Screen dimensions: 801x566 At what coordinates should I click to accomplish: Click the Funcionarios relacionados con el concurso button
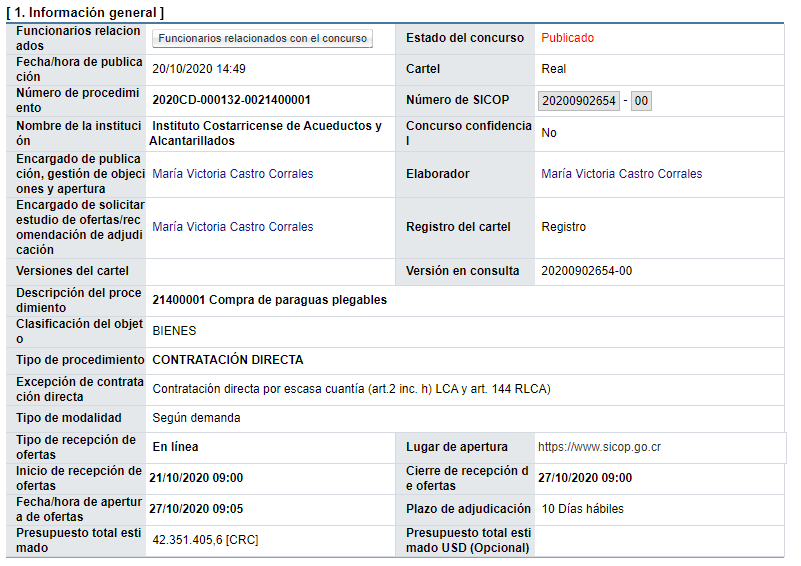point(262,39)
